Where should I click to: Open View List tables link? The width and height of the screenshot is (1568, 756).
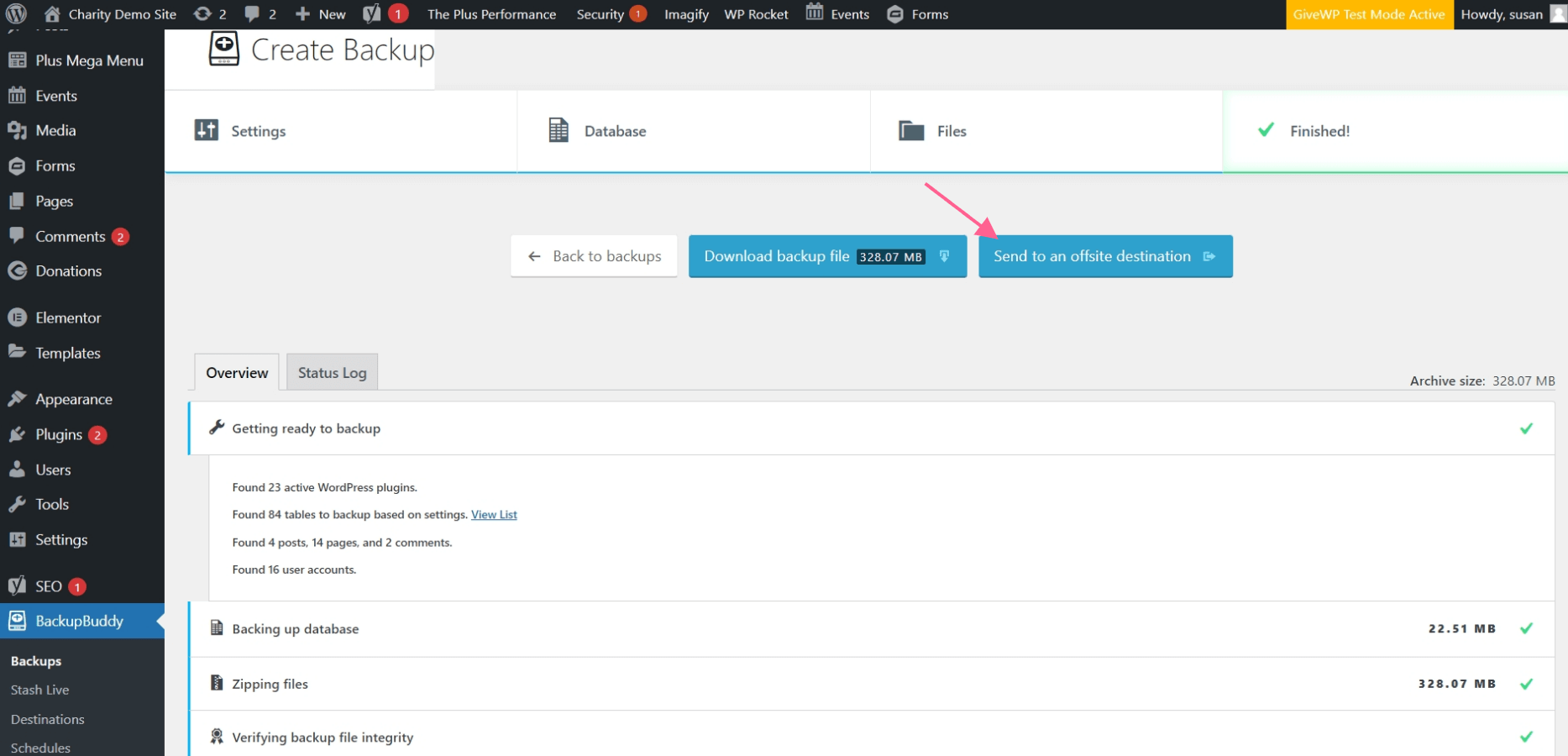[x=494, y=515]
